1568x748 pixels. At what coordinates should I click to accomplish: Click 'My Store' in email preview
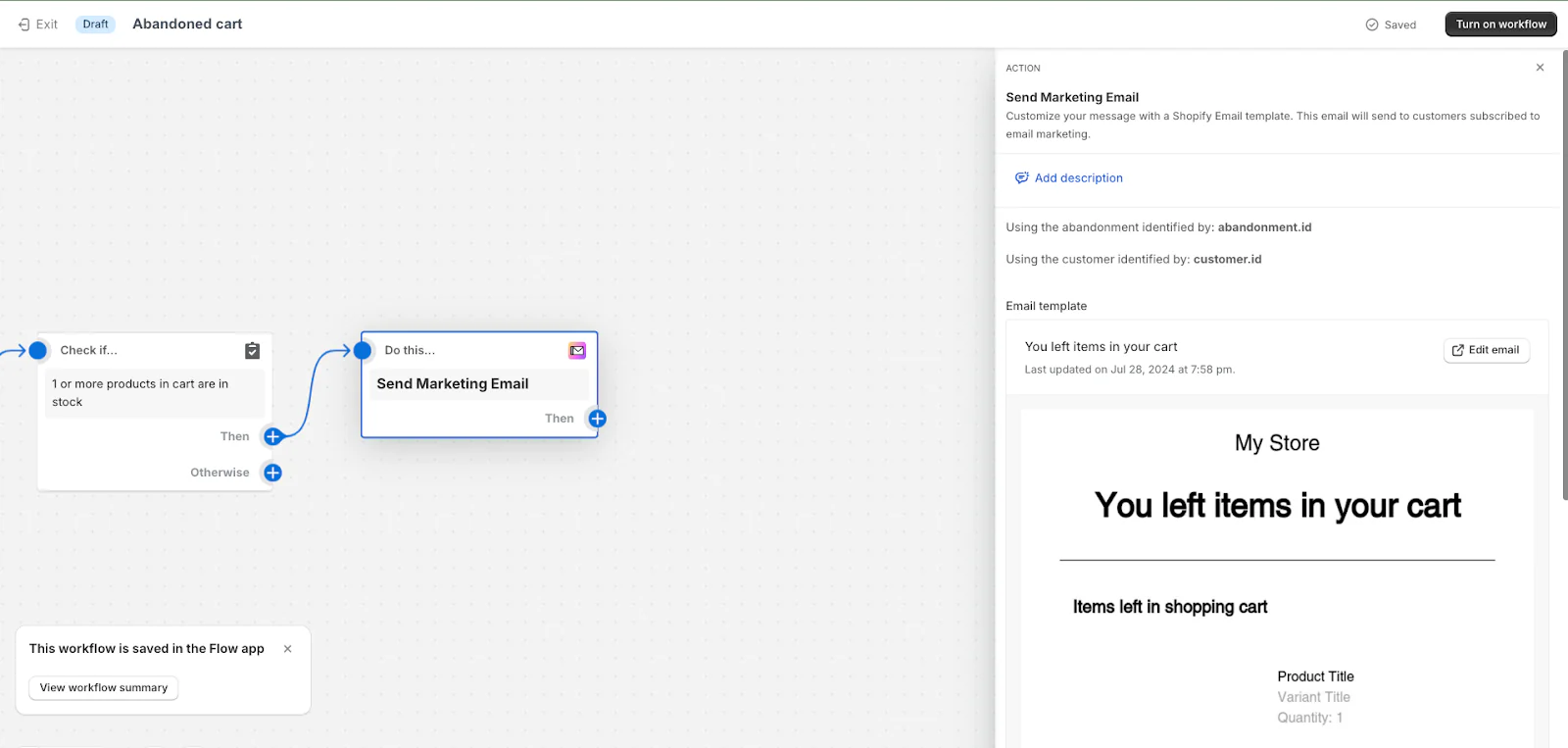click(1277, 443)
